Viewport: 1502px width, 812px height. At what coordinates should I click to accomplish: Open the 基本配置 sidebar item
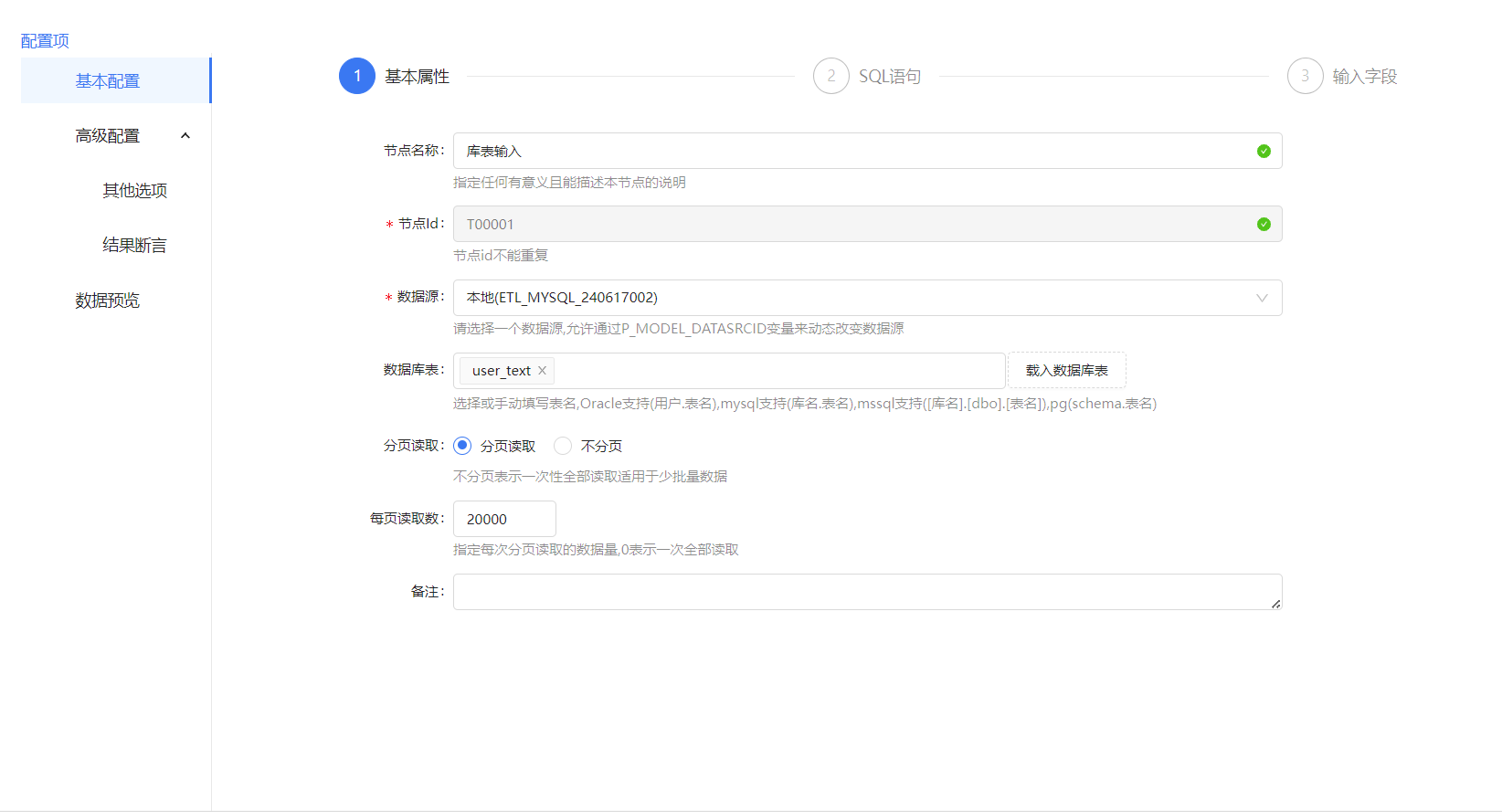pos(116,80)
